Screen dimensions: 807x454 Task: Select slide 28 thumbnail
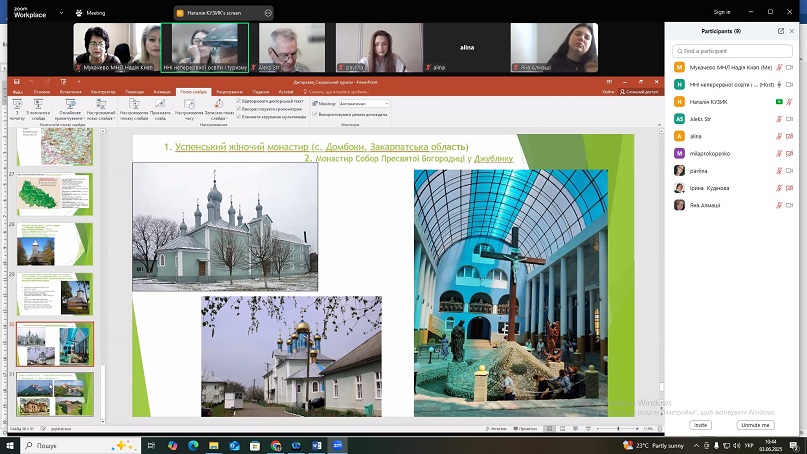pyautogui.click(x=55, y=244)
